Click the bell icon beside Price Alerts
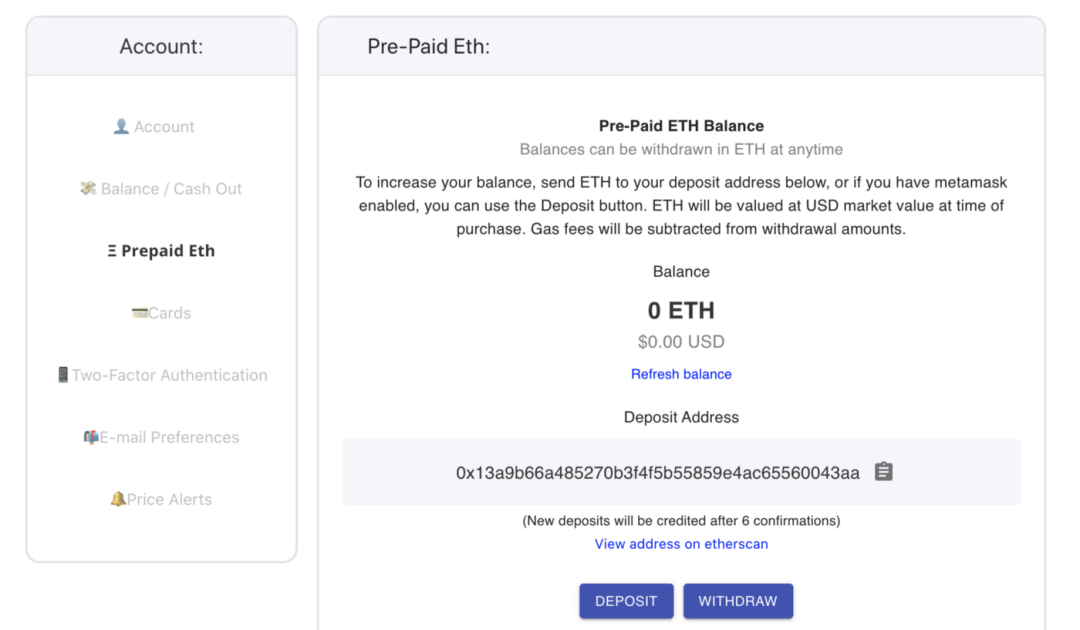This screenshot has height=630, width=1080. click(x=118, y=499)
